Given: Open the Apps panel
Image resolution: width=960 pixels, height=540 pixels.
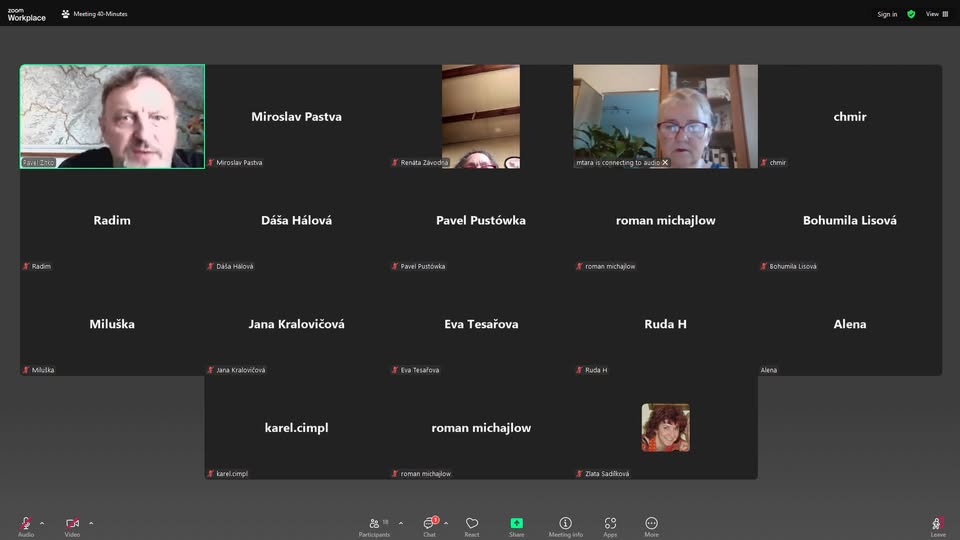Looking at the screenshot, I should [610, 524].
